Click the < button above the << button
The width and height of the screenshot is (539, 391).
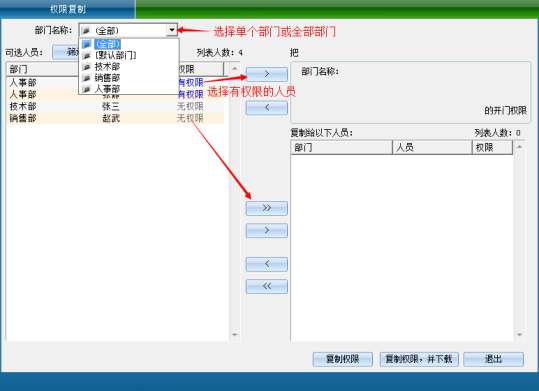(x=267, y=264)
